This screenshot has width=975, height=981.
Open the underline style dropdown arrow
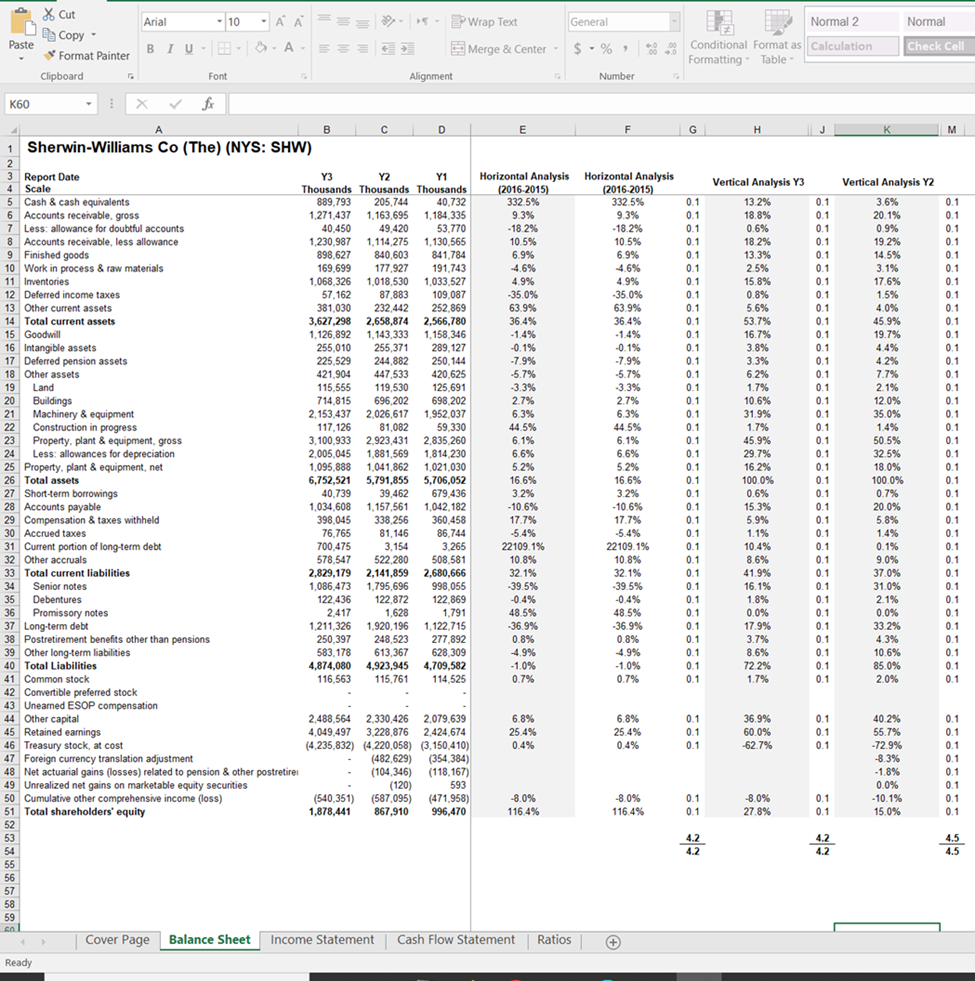click(x=203, y=49)
